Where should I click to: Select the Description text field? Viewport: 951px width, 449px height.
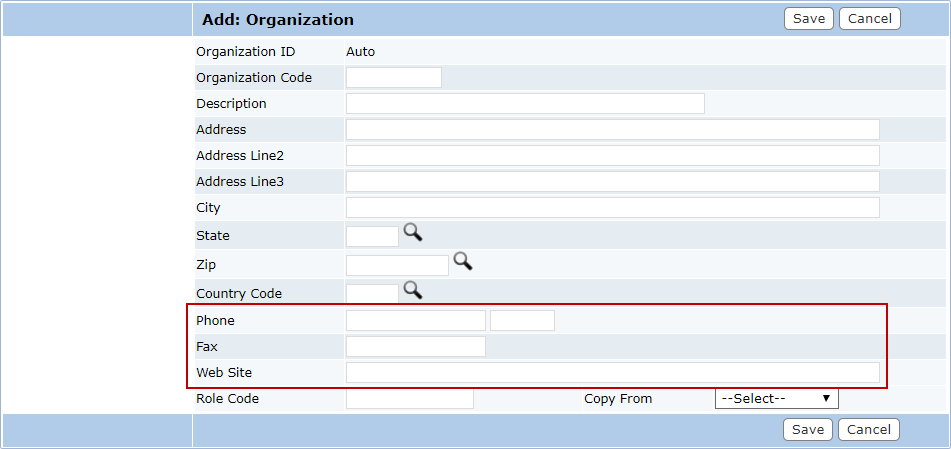[525, 104]
